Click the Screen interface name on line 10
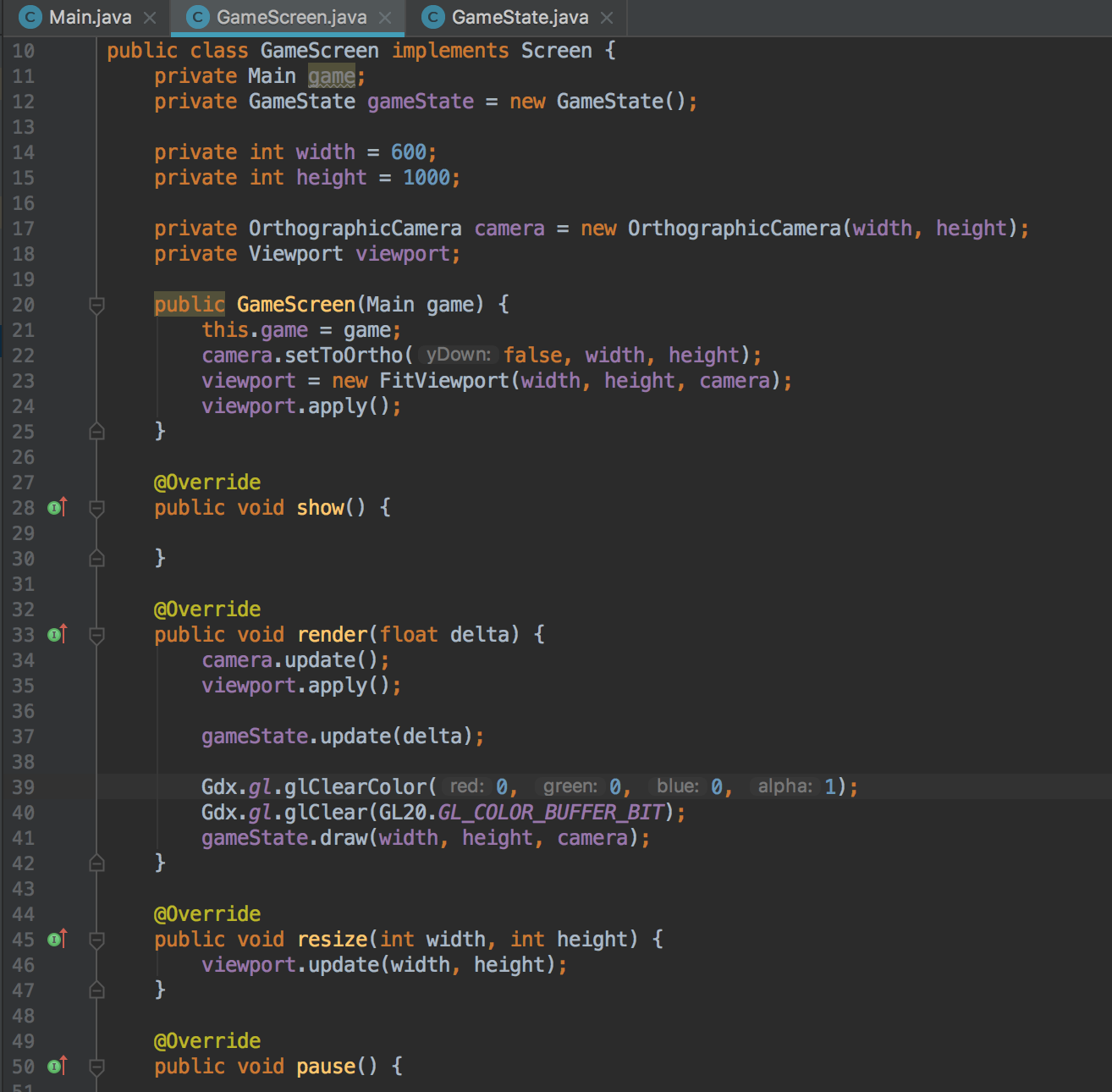The image size is (1112, 1092). pyautogui.click(x=556, y=51)
